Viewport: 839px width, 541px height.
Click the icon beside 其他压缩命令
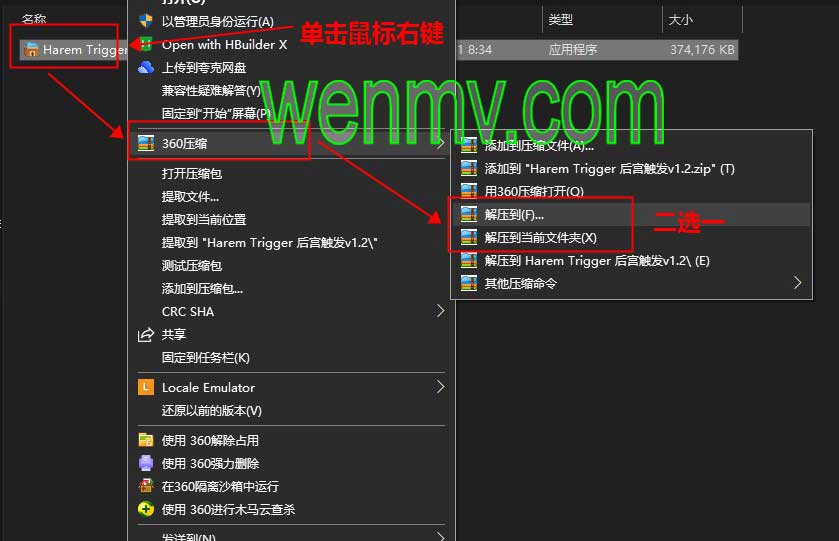click(x=469, y=283)
